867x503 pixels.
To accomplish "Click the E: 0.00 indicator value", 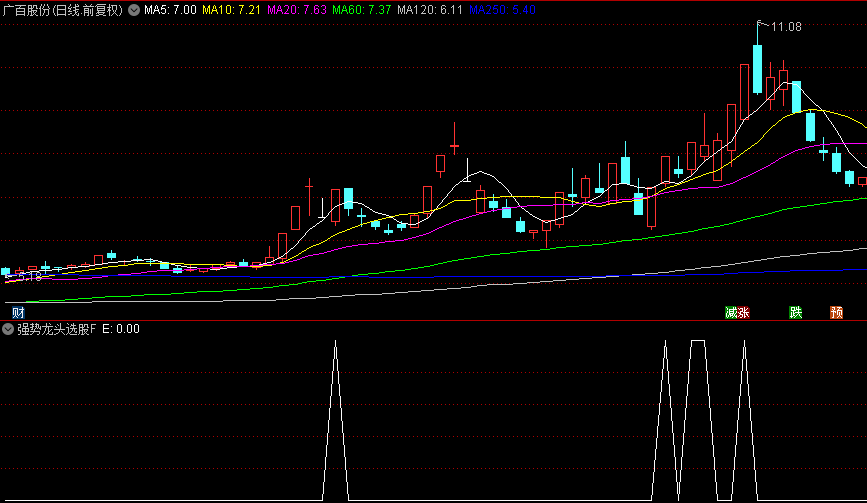I will (121, 329).
